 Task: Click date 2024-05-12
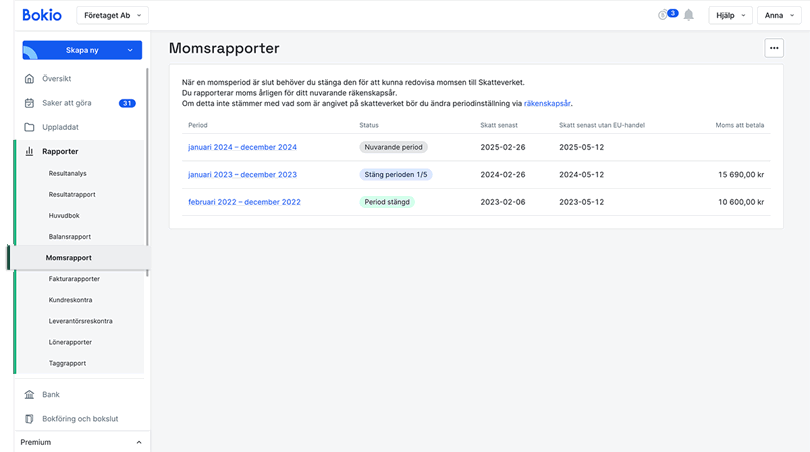point(581,175)
